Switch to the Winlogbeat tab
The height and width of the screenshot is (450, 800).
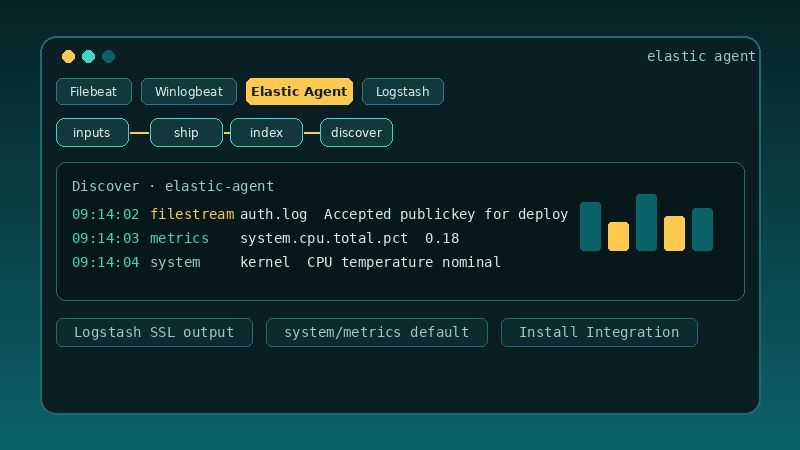click(189, 92)
